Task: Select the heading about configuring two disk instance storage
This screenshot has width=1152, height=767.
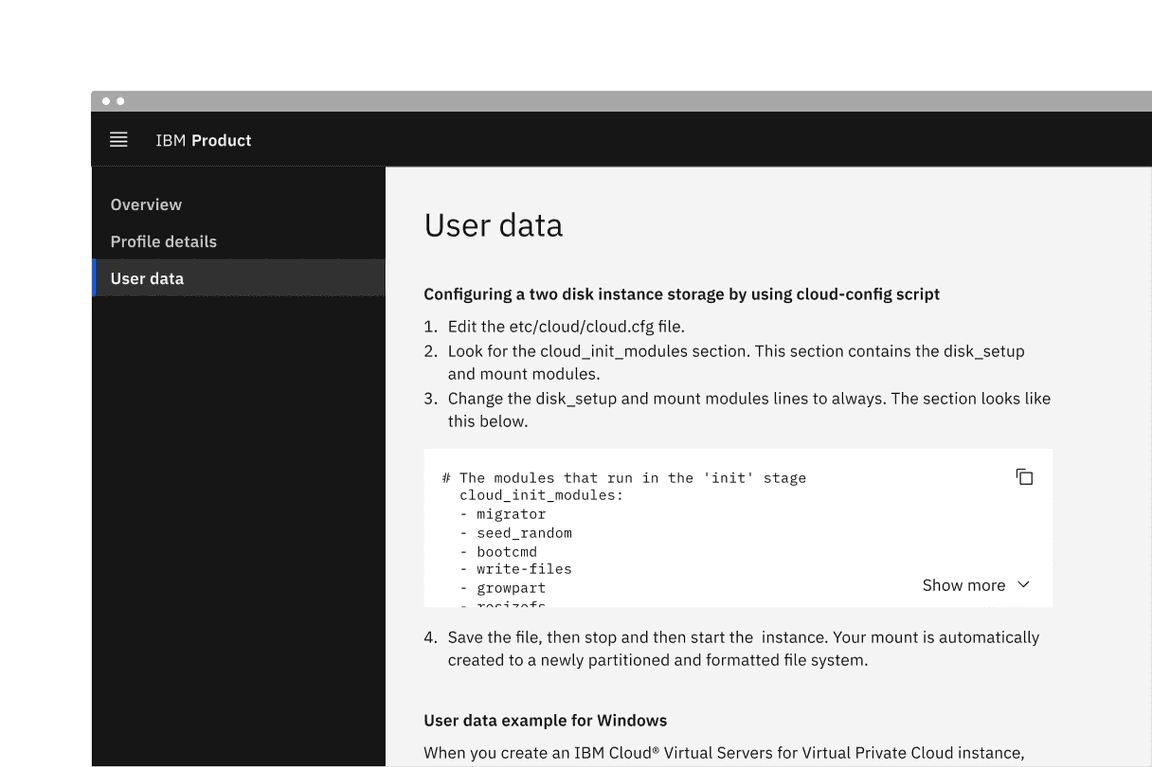Action: point(681,294)
